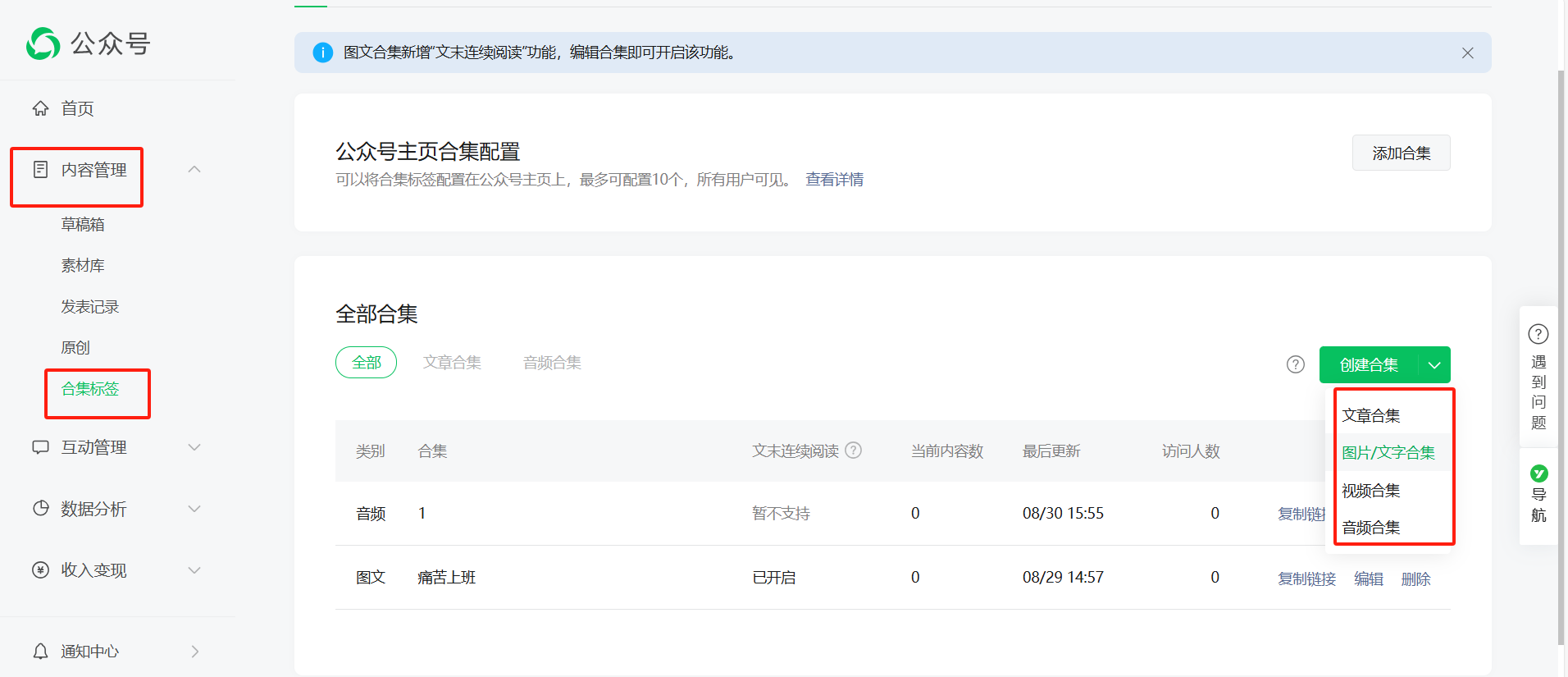Click the 访问人数 column header
This screenshot has height=677, width=1568.
1191,451
